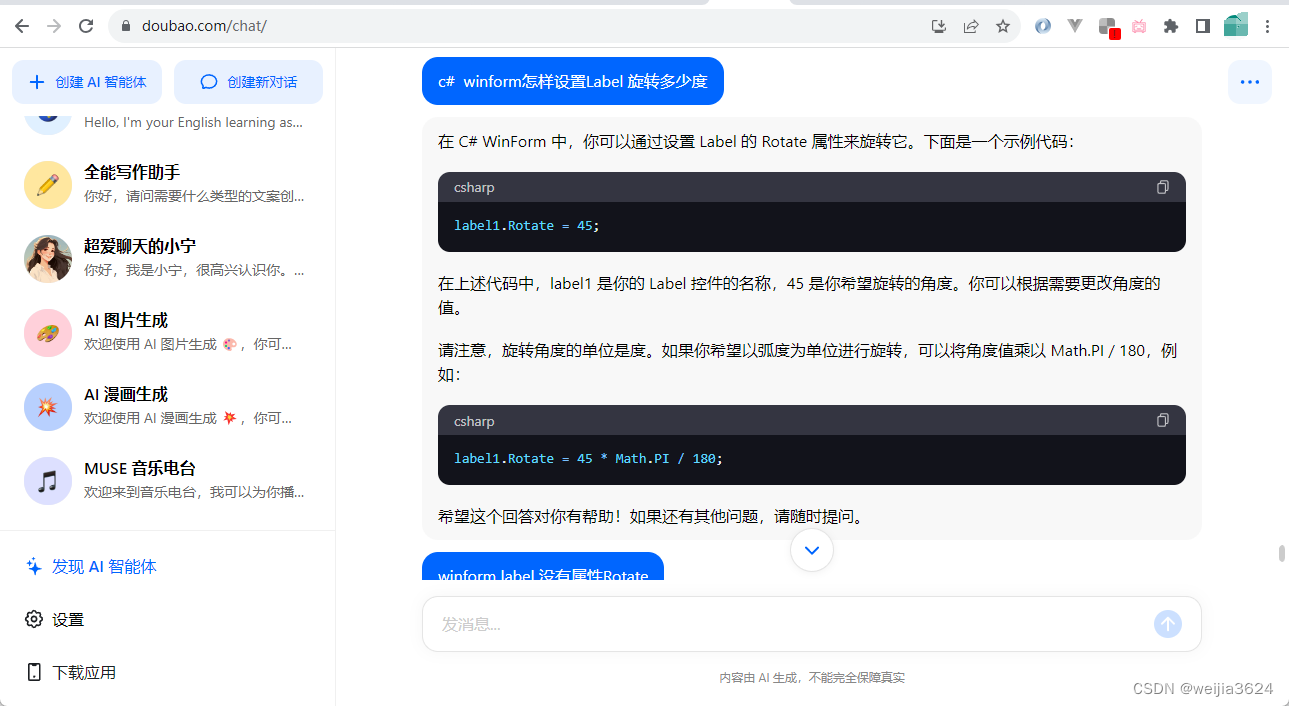Open 发现 AI 智能体 link
This screenshot has height=706, width=1289.
[x=91, y=566]
